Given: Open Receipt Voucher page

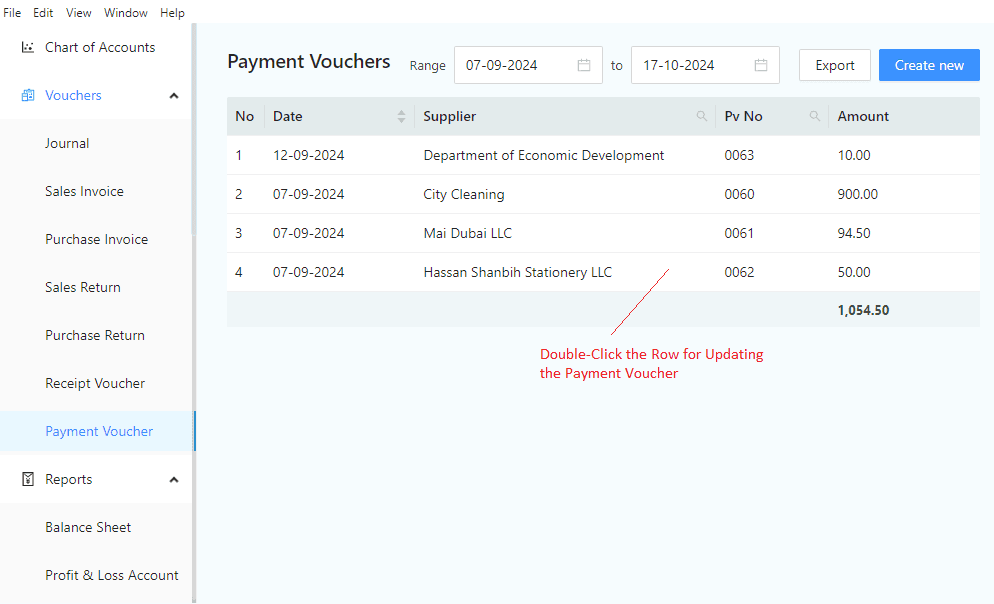Looking at the screenshot, I should [96, 383].
